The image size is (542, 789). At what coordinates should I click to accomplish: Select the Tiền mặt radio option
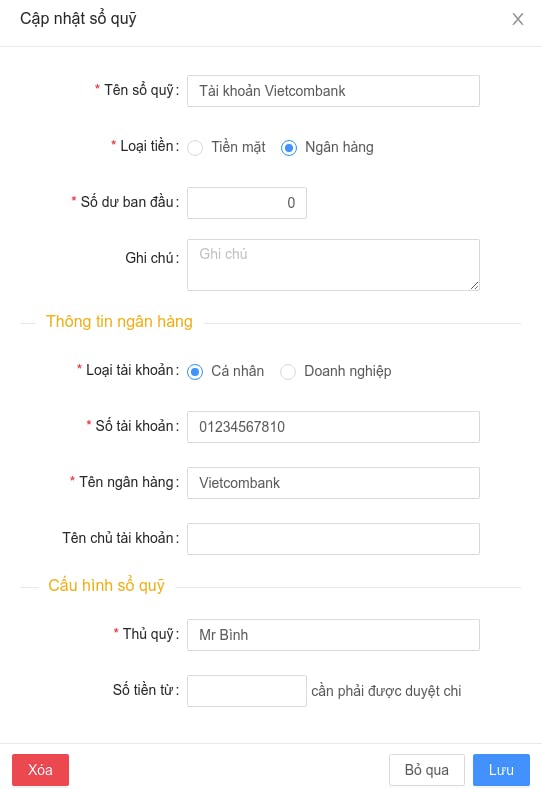tap(195, 147)
